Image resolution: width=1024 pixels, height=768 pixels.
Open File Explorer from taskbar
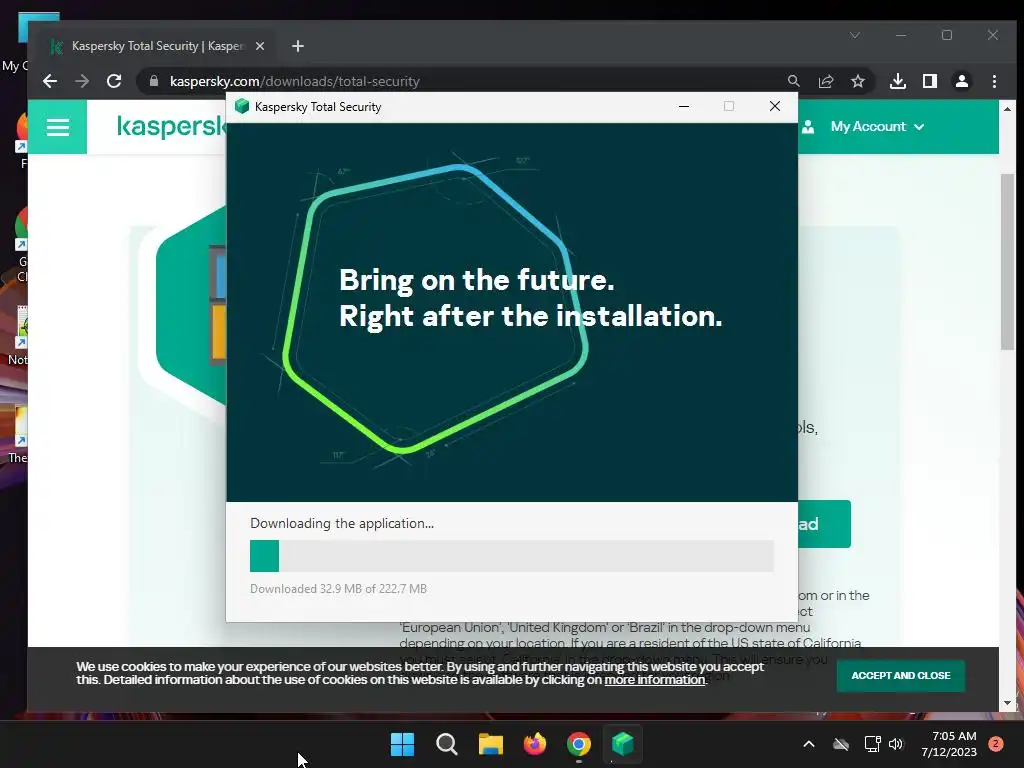pyautogui.click(x=490, y=744)
